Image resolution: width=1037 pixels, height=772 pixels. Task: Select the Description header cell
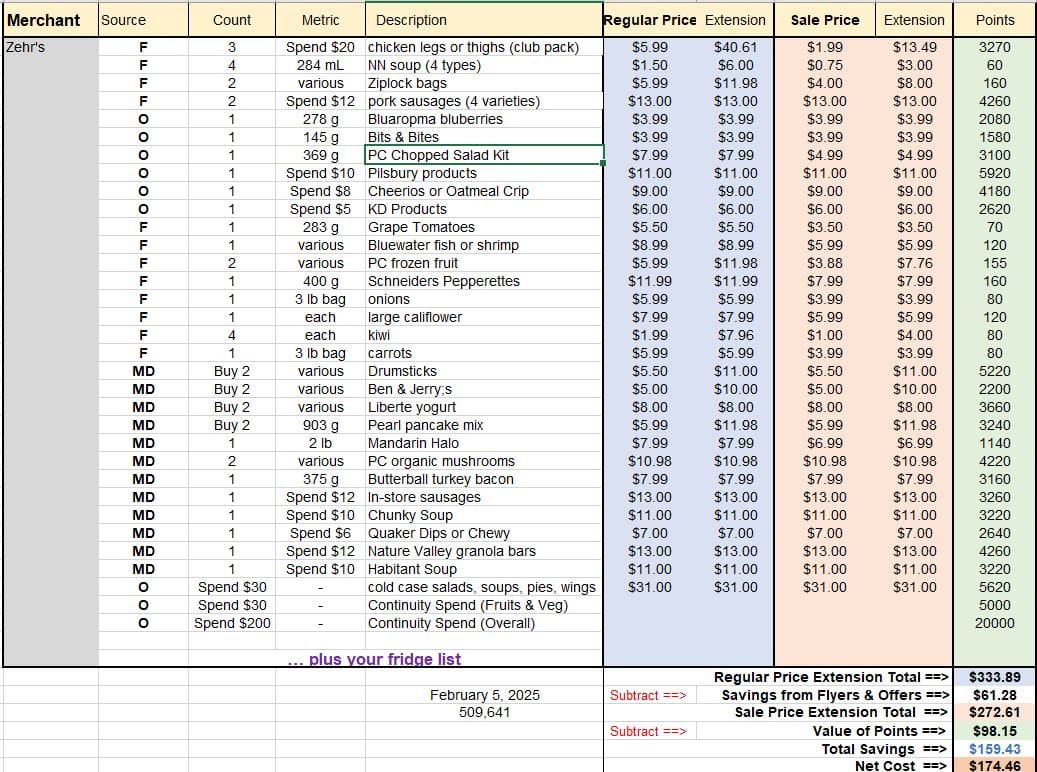[x=483, y=20]
